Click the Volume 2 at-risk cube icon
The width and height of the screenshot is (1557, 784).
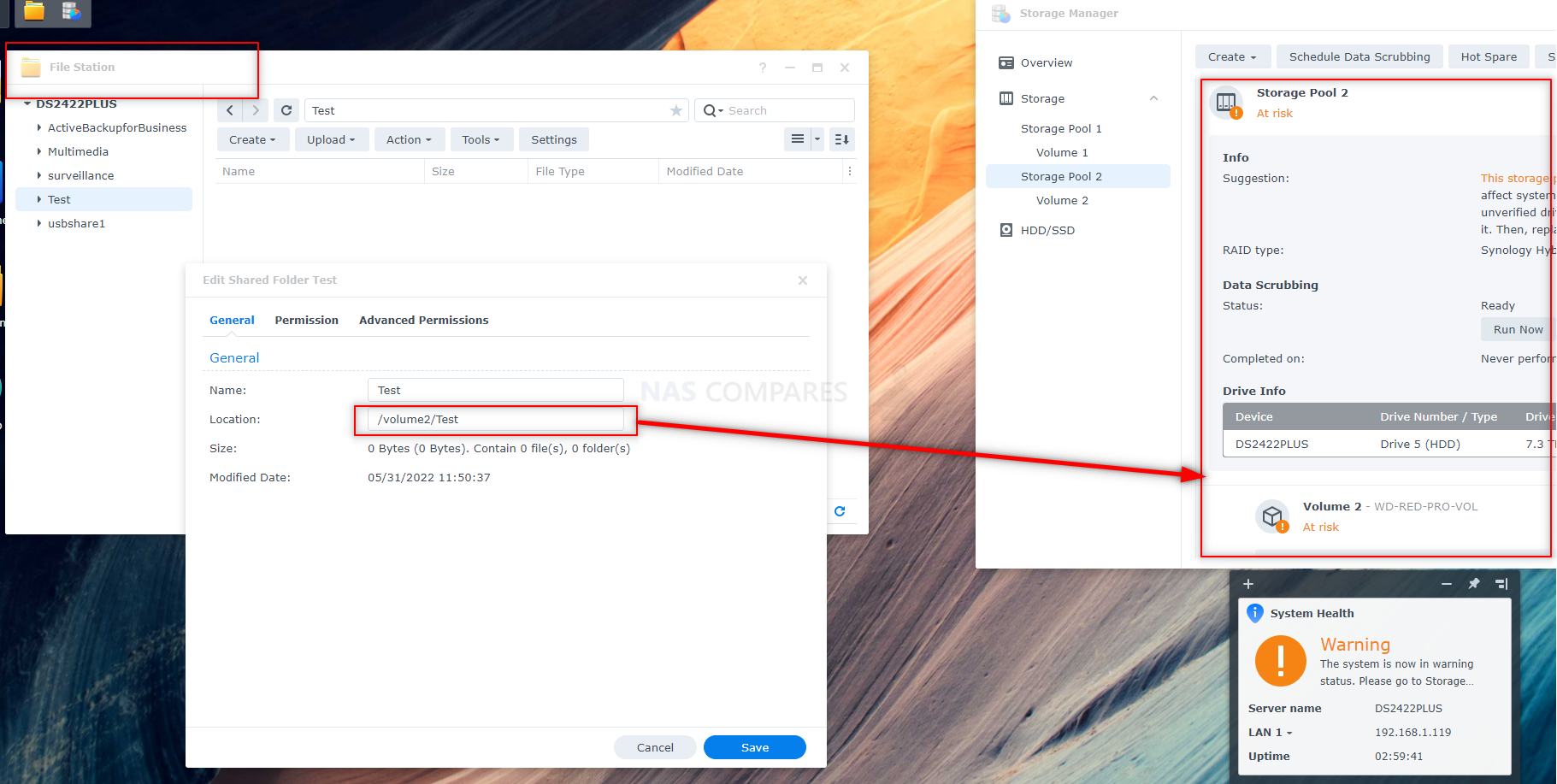1272,516
